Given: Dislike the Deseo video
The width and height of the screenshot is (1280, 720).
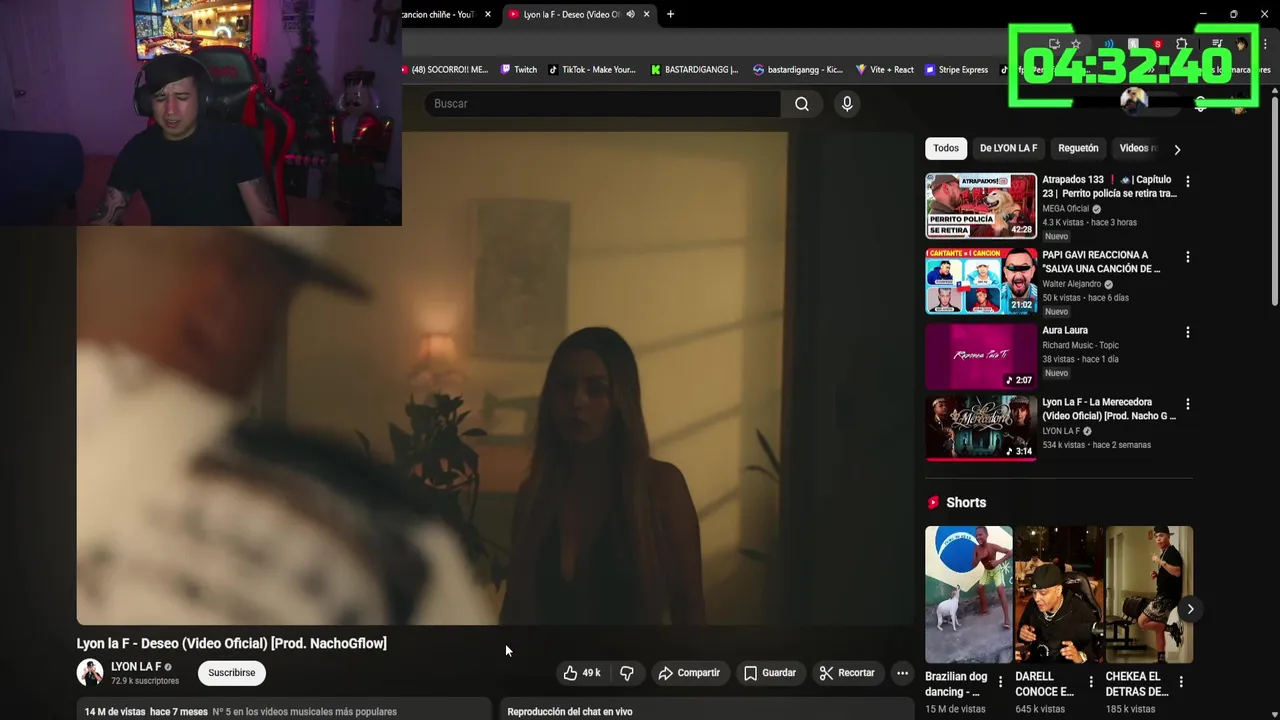Looking at the screenshot, I should (x=627, y=673).
